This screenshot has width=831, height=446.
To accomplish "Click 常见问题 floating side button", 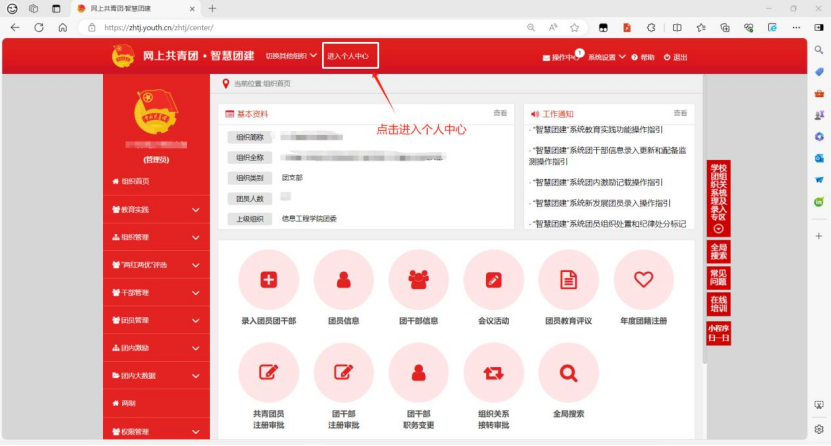I will pyautogui.click(x=718, y=278).
